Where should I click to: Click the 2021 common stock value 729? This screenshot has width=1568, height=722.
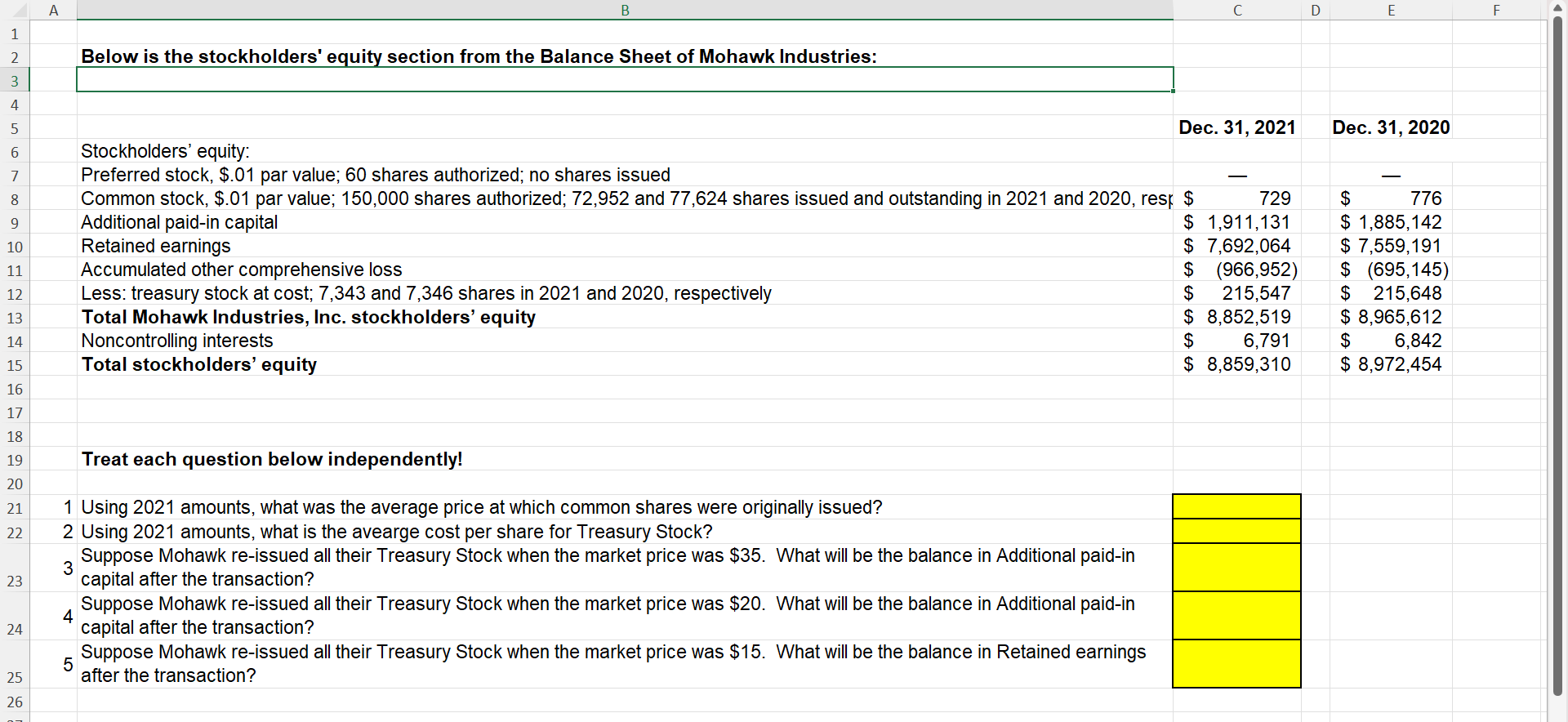tap(1275, 198)
